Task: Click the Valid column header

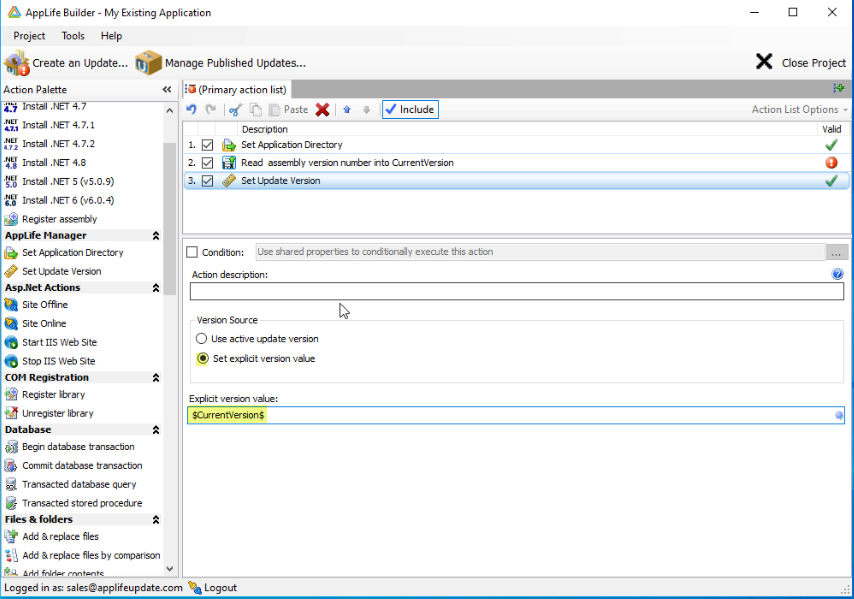Action: pyautogui.click(x=832, y=129)
